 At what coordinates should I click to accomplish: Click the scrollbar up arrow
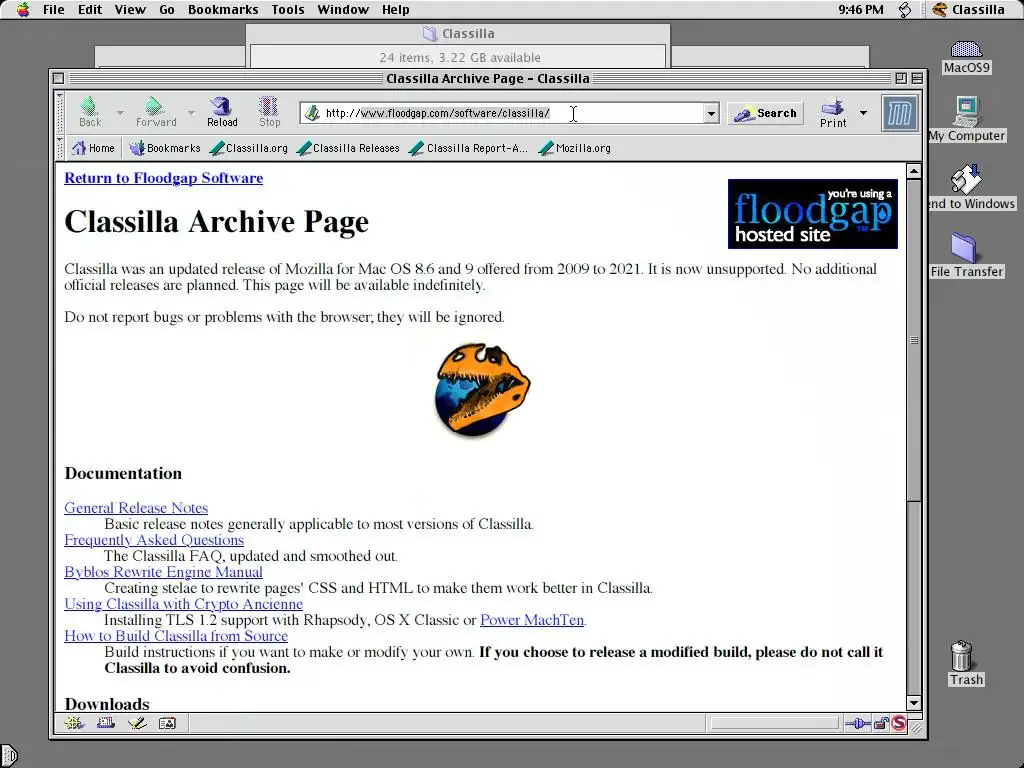pyautogui.click(x=914, y=171)
